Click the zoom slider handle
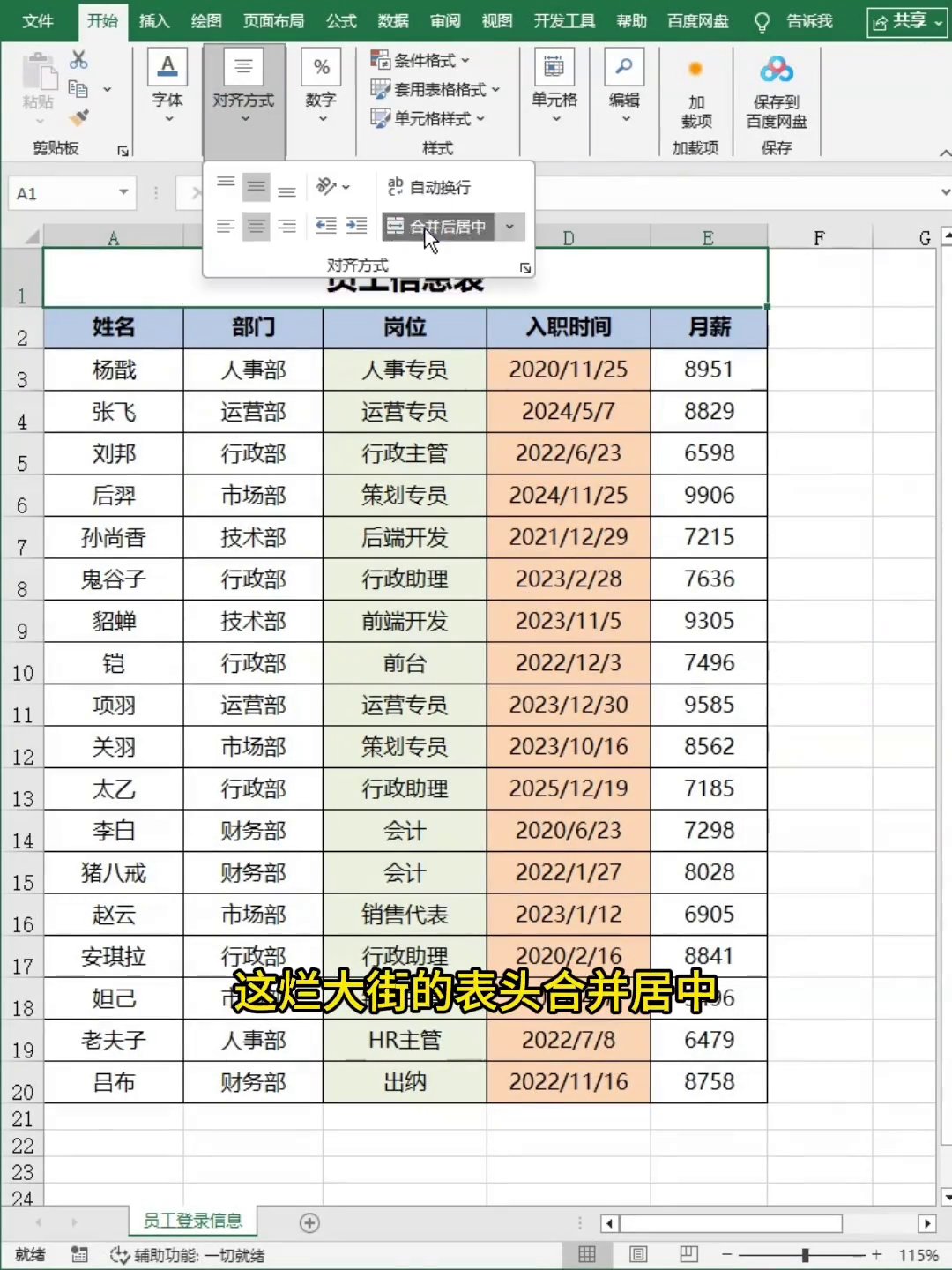Screen dimensions: 952x1270 pos(805,1254)
